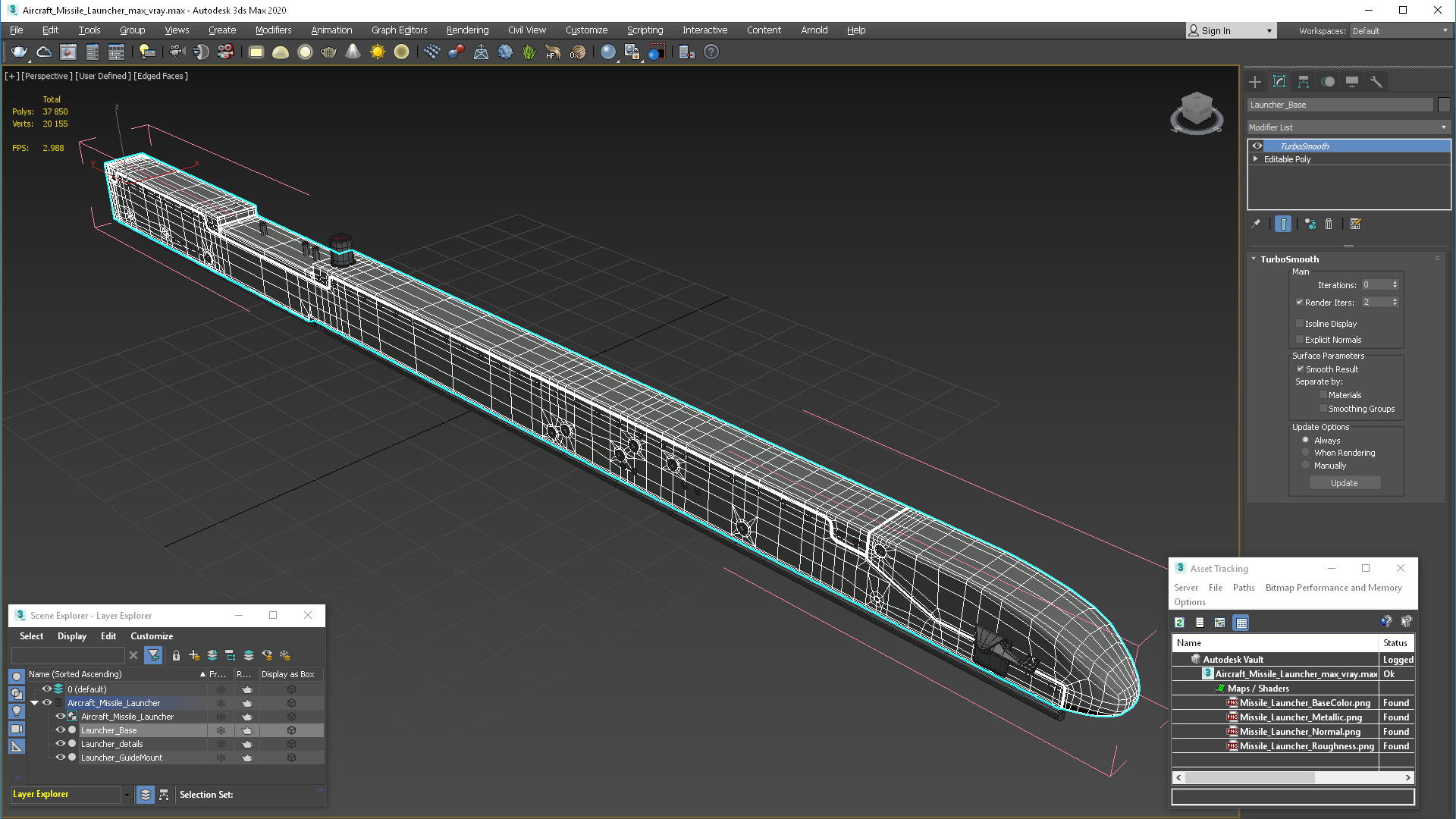Screen dimensions: 1456x819
Task: Hide the Launcher_details object eye icon
Action: coord(60,744)
